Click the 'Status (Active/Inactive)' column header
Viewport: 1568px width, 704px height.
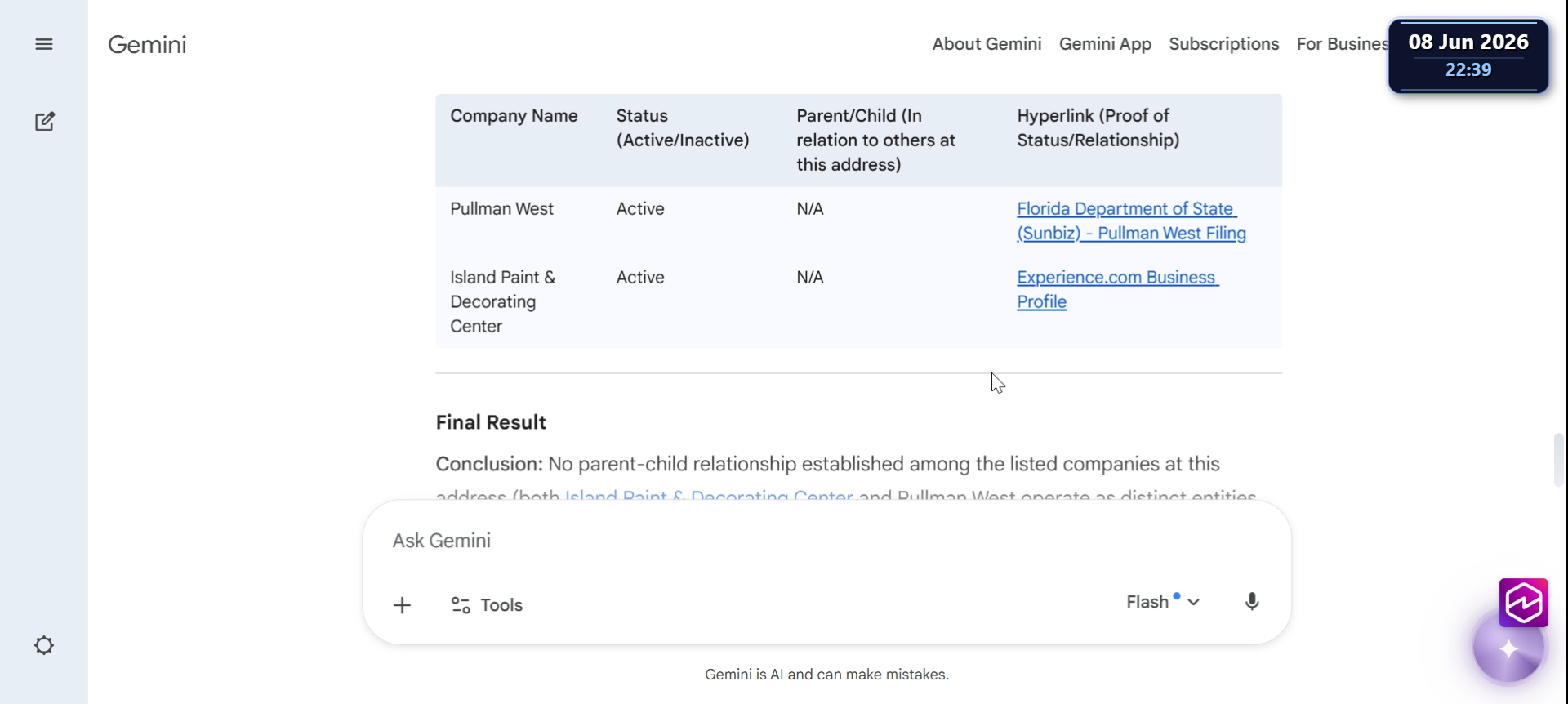683,128
